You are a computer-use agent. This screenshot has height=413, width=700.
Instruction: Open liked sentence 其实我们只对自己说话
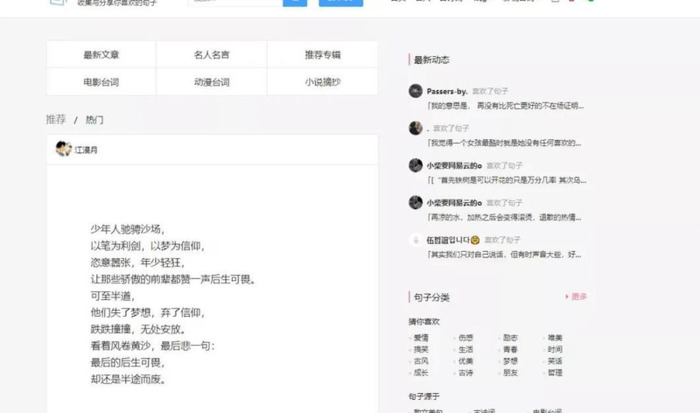(x=504, y=254)
